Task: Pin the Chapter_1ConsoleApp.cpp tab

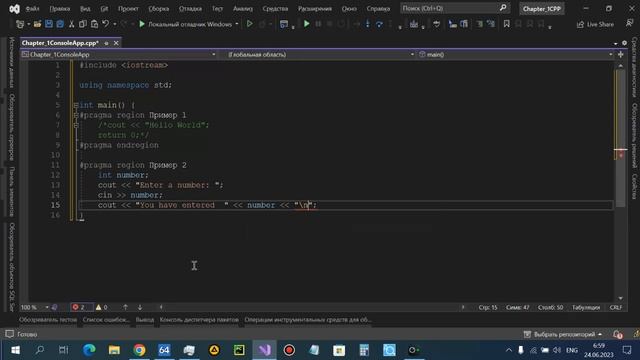Action: pos(107,43)
